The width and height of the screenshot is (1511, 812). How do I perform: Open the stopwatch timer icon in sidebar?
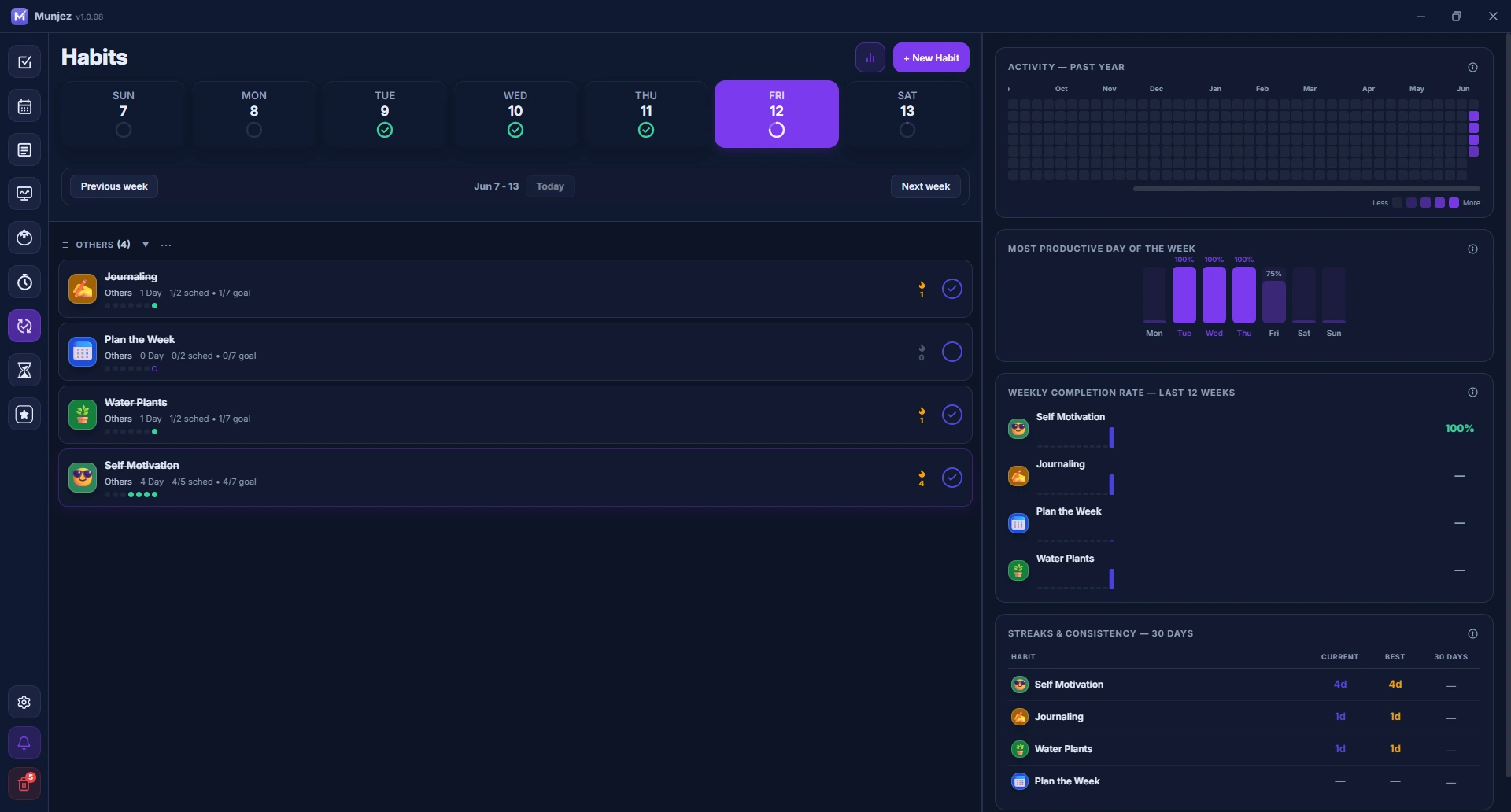(x=24, y=282)
